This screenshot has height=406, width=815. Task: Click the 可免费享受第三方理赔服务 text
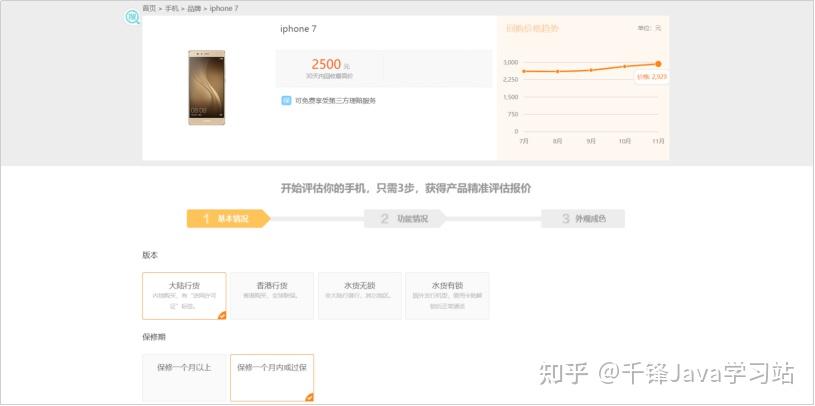(x=335, y=101)
